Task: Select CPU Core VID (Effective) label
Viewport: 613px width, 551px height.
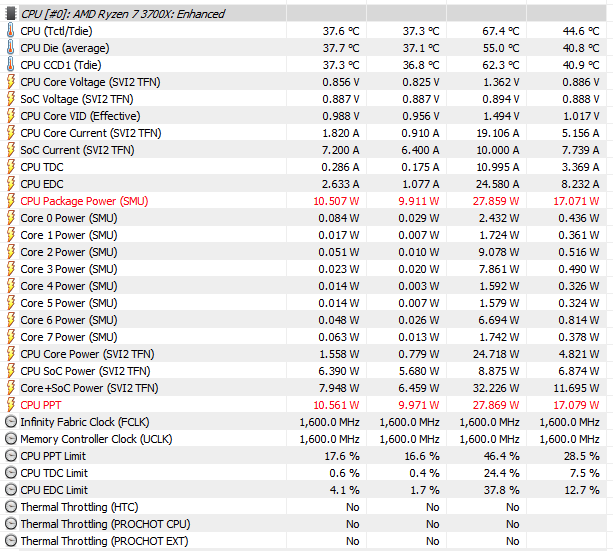Action: pyautogui.click(x=80, y=116)
